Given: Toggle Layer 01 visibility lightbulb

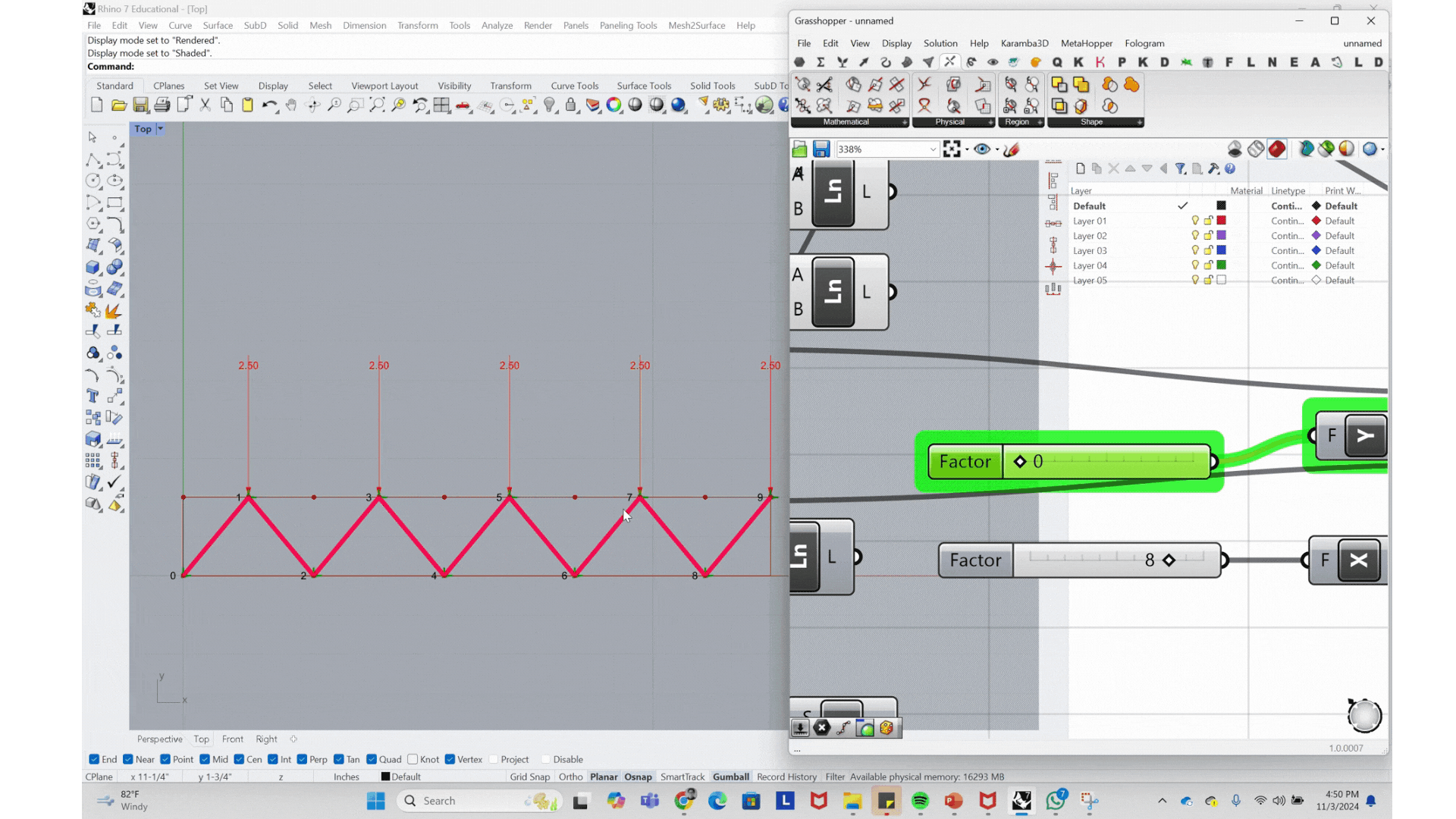Looking at the screenshot, I should point(1195,221).
